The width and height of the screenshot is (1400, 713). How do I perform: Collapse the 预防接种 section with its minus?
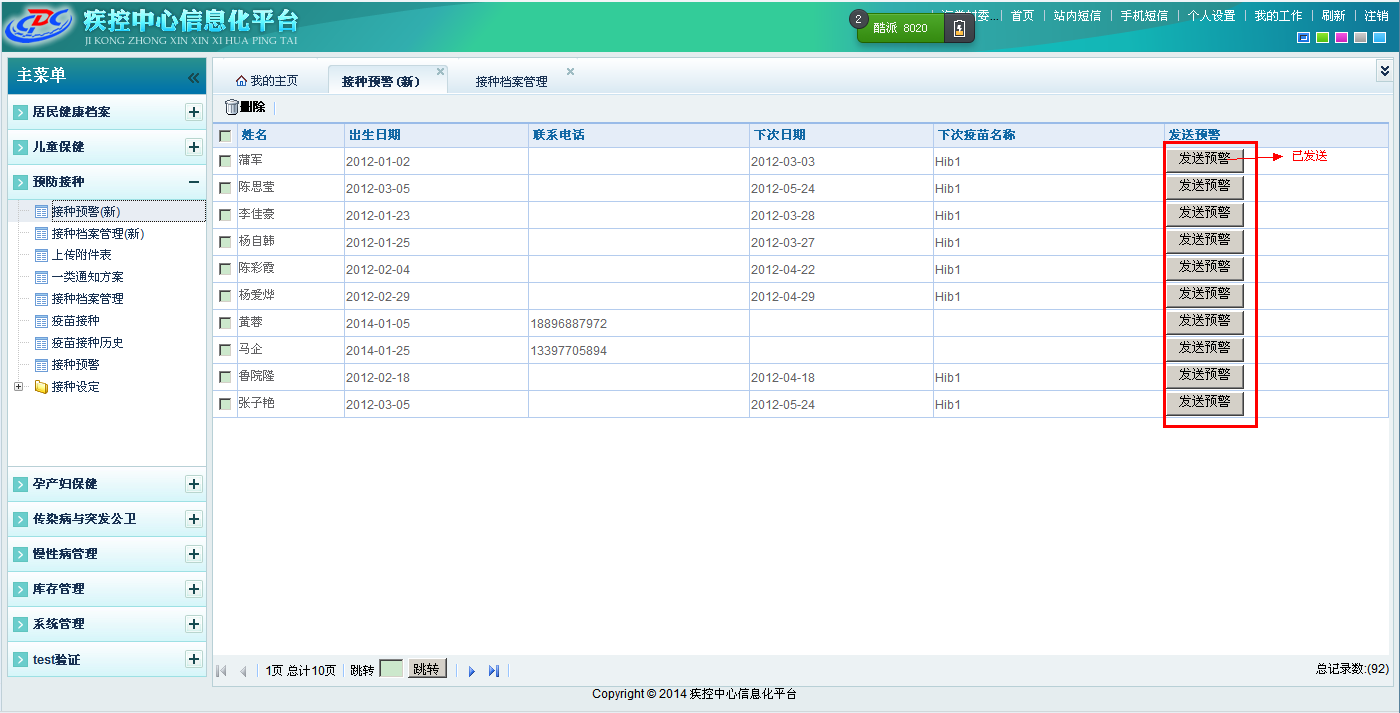(194, 182)
